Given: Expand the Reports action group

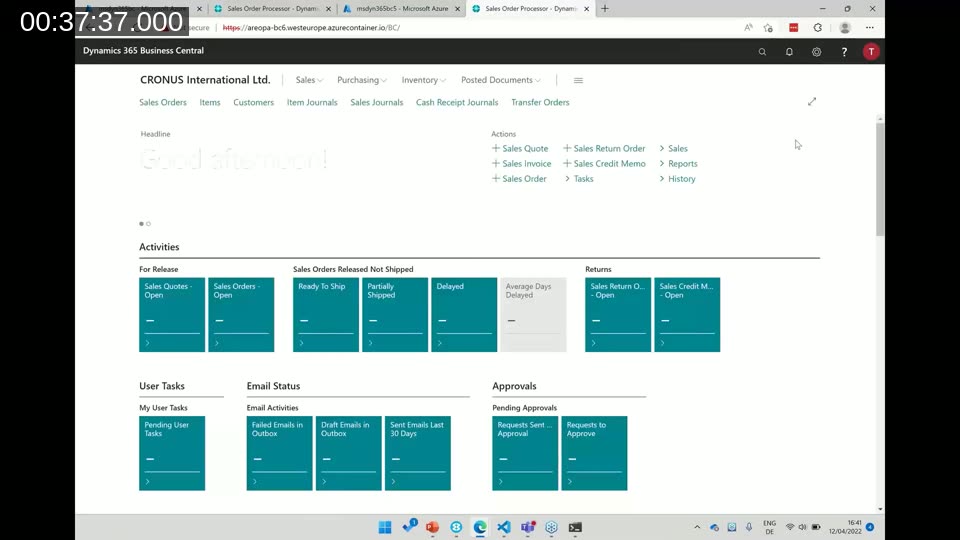Looking at the screenshot, I should point(678,163).
